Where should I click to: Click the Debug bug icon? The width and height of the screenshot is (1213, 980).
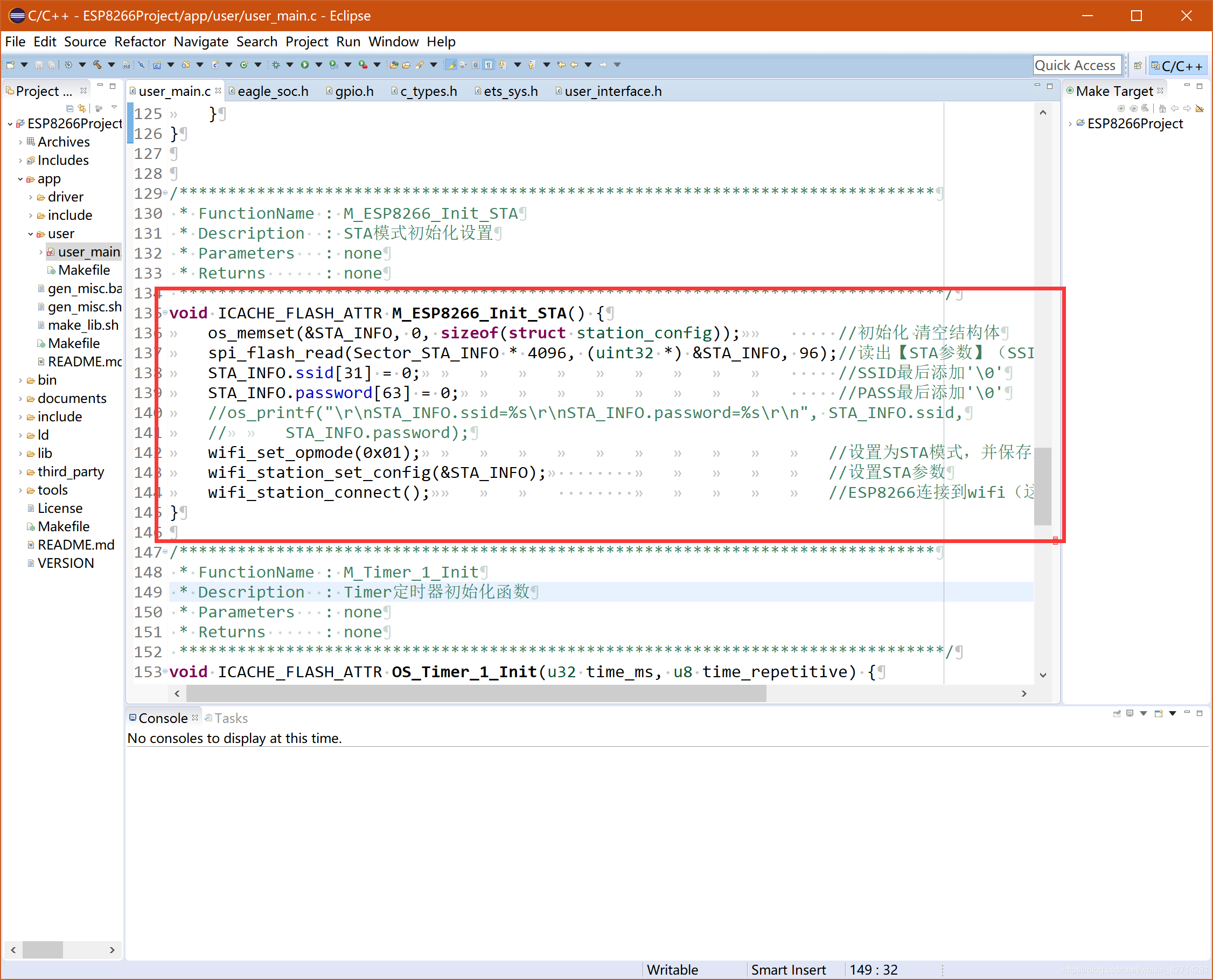(x=276, y=65)
